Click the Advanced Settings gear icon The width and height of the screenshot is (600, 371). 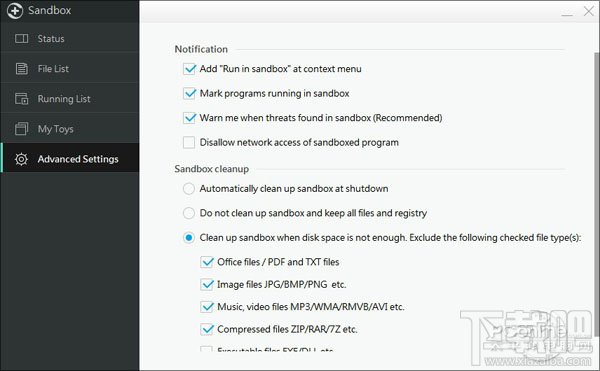21,159
